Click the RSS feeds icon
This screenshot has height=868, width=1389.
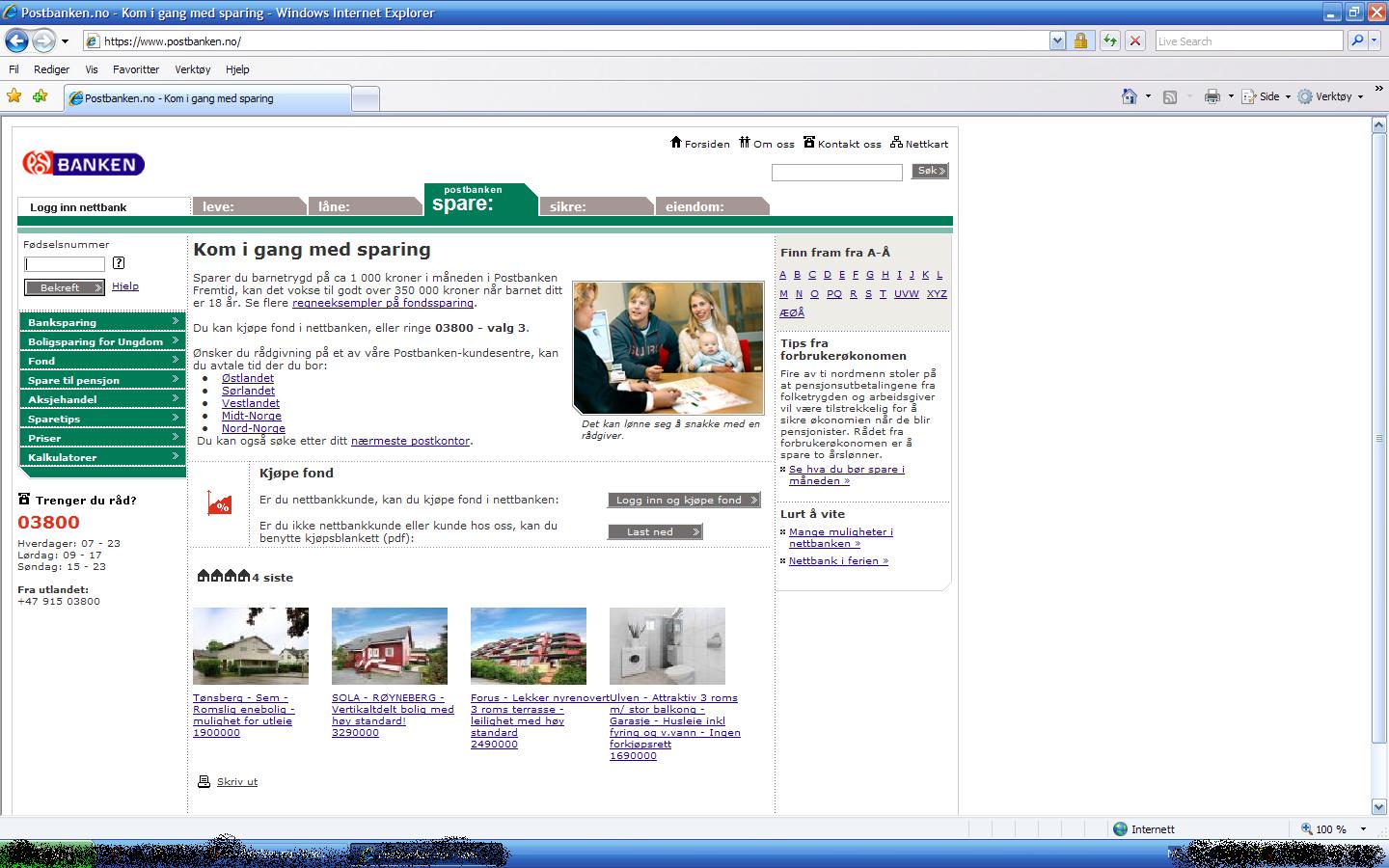point(1170,96)
